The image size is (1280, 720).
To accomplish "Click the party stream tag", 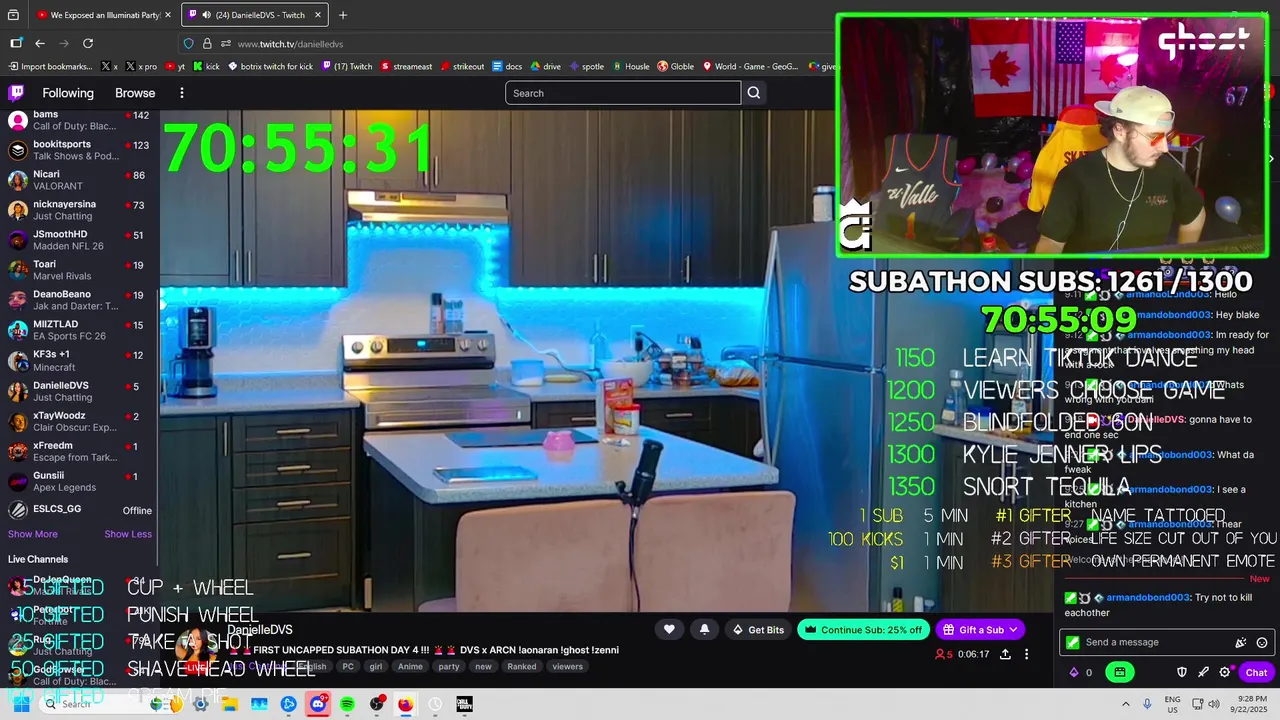I will pyautogui.click(x=449, y=666).
